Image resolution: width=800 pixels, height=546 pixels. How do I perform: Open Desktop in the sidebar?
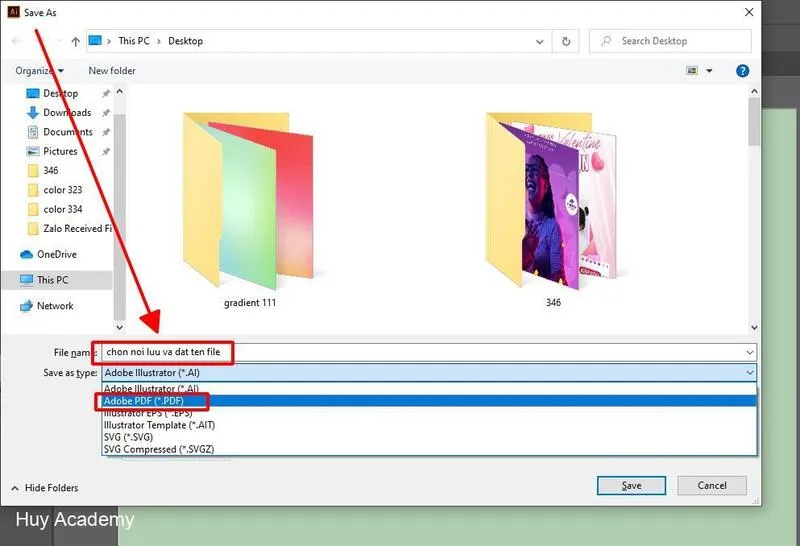pos(60,93)
